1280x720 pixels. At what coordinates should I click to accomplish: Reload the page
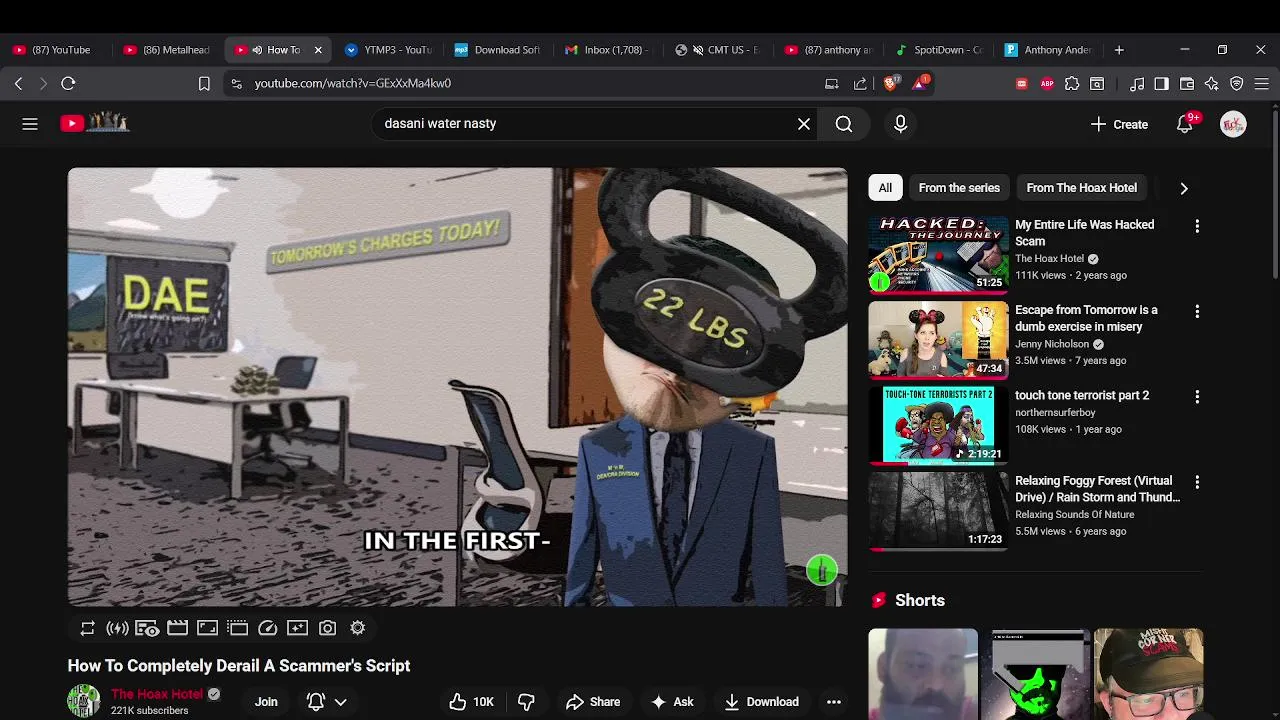point(68,84)
